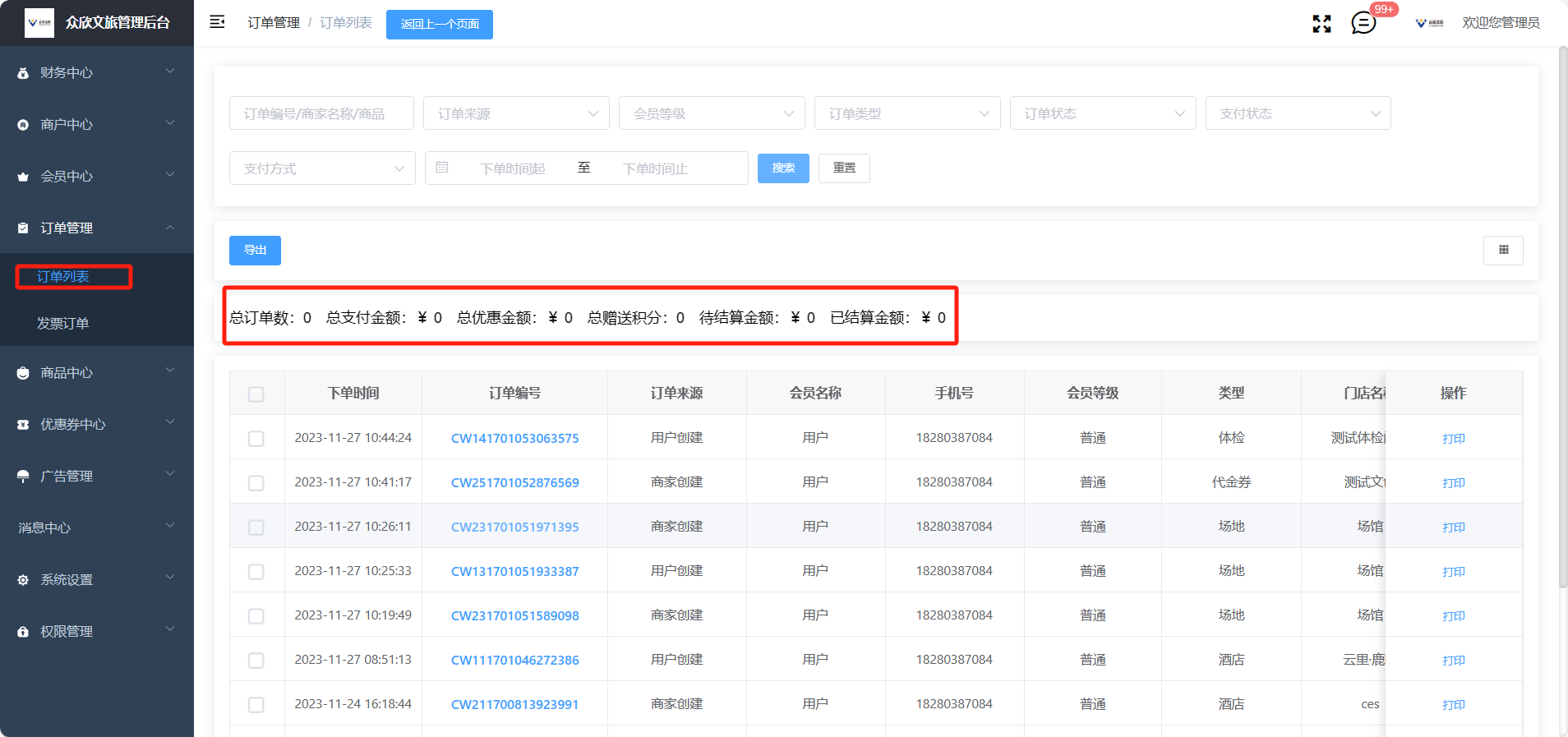Click the 99+ notification badge
The image size is (1568, 737).
click(x=1384, y=10)
